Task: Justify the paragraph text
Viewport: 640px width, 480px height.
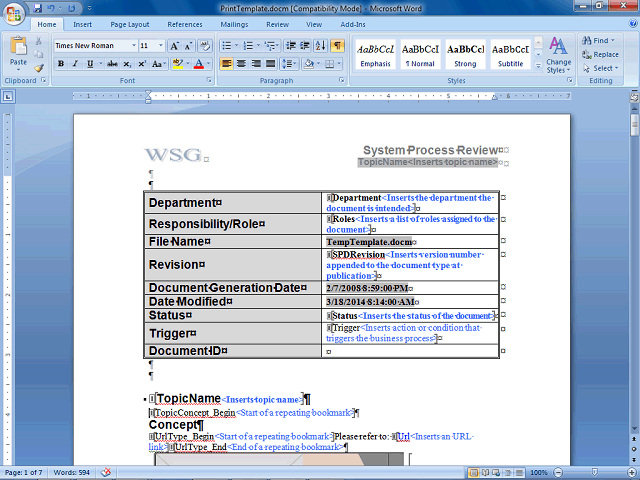Action: pos(270,64)
